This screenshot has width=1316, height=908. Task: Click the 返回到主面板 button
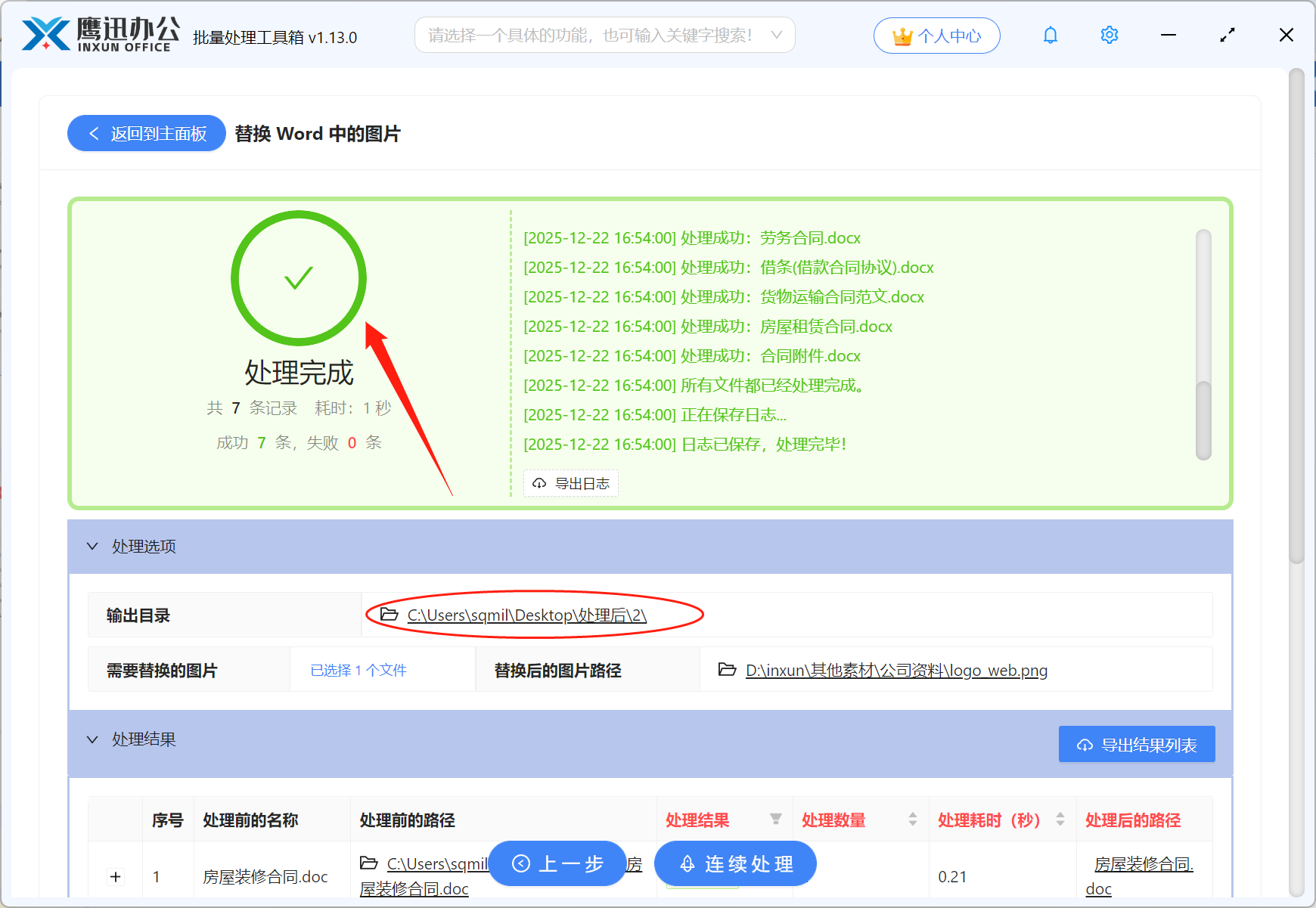coord(146,133)
